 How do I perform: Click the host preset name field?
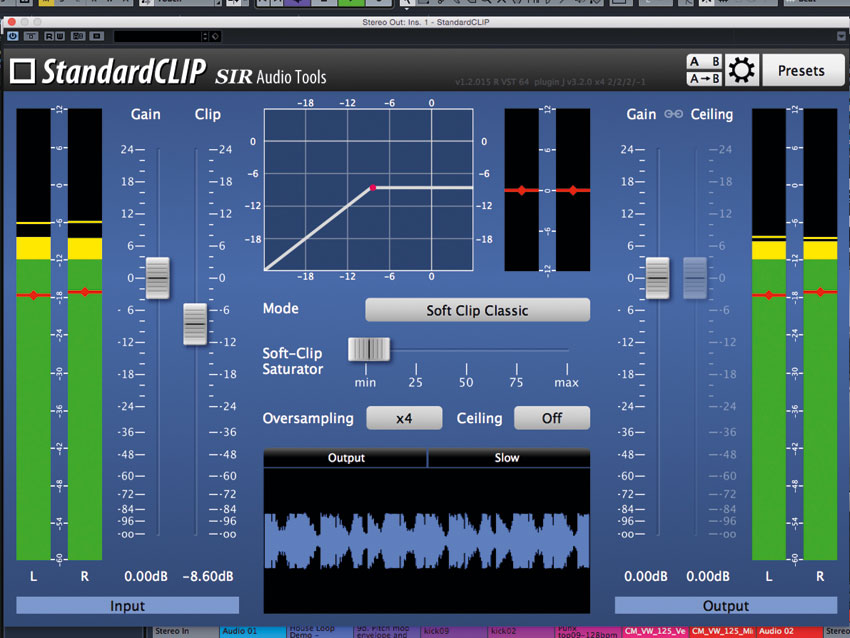click(x=157, y=36)
